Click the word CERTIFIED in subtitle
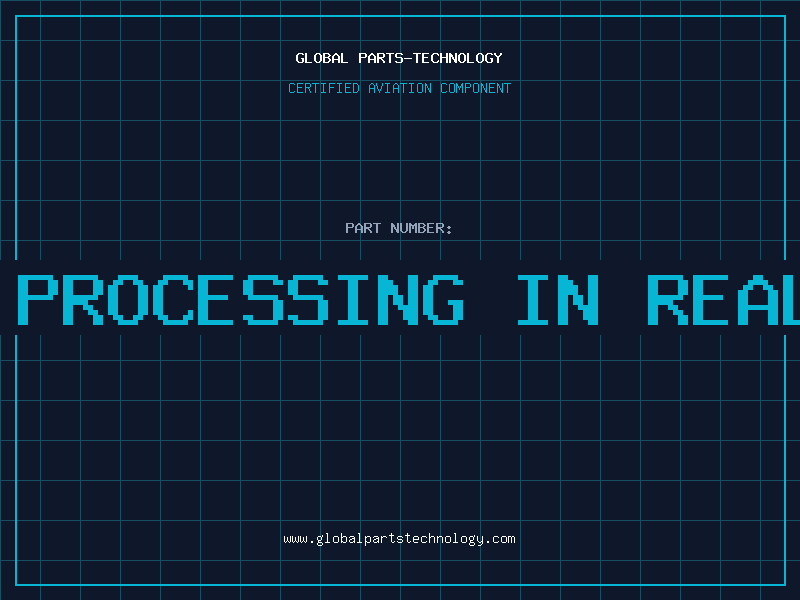This screenshot has width=800, height=600. 324,88
